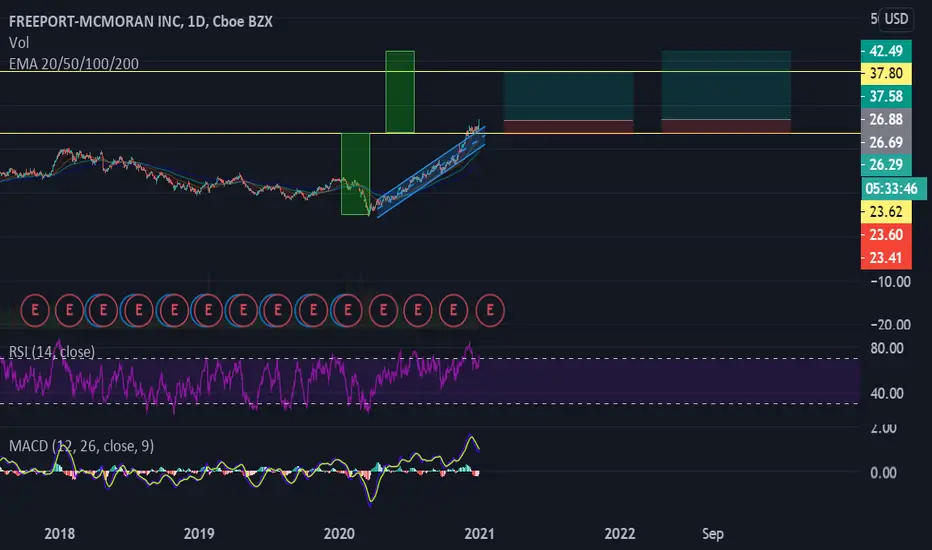Screen dimensions: 932x550
Task: Click the earnings E marker above 2019
Action: pyautogui.click(x=208, y=310)
